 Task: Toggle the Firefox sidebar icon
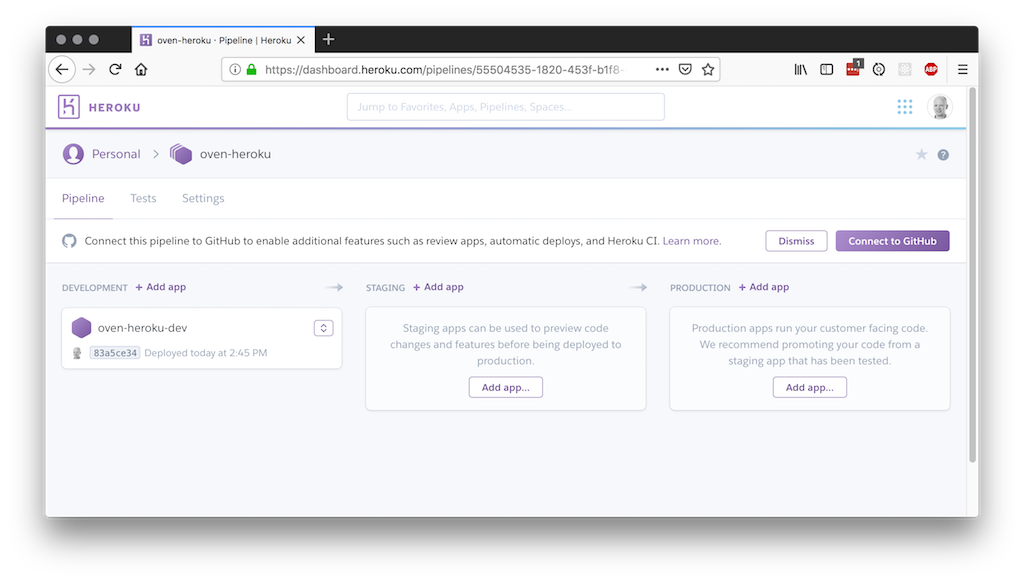click(x=827, y=69)
